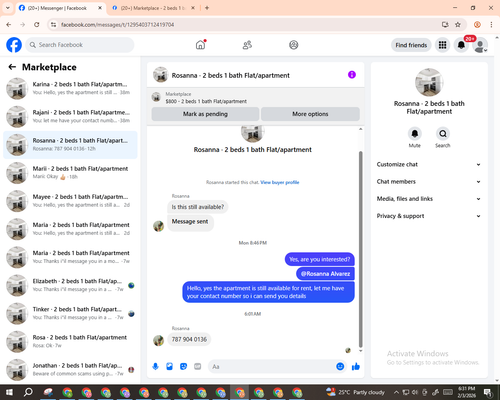Open the Chrome three-dot menu
500x400 pixels.
(x=491, y=25)
